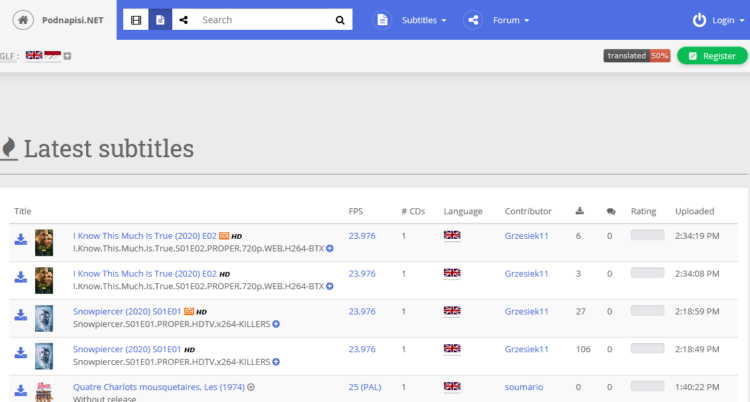Click the Uploaded column header
This screenshot has width=750, height=402.
[x=695, y=211]
